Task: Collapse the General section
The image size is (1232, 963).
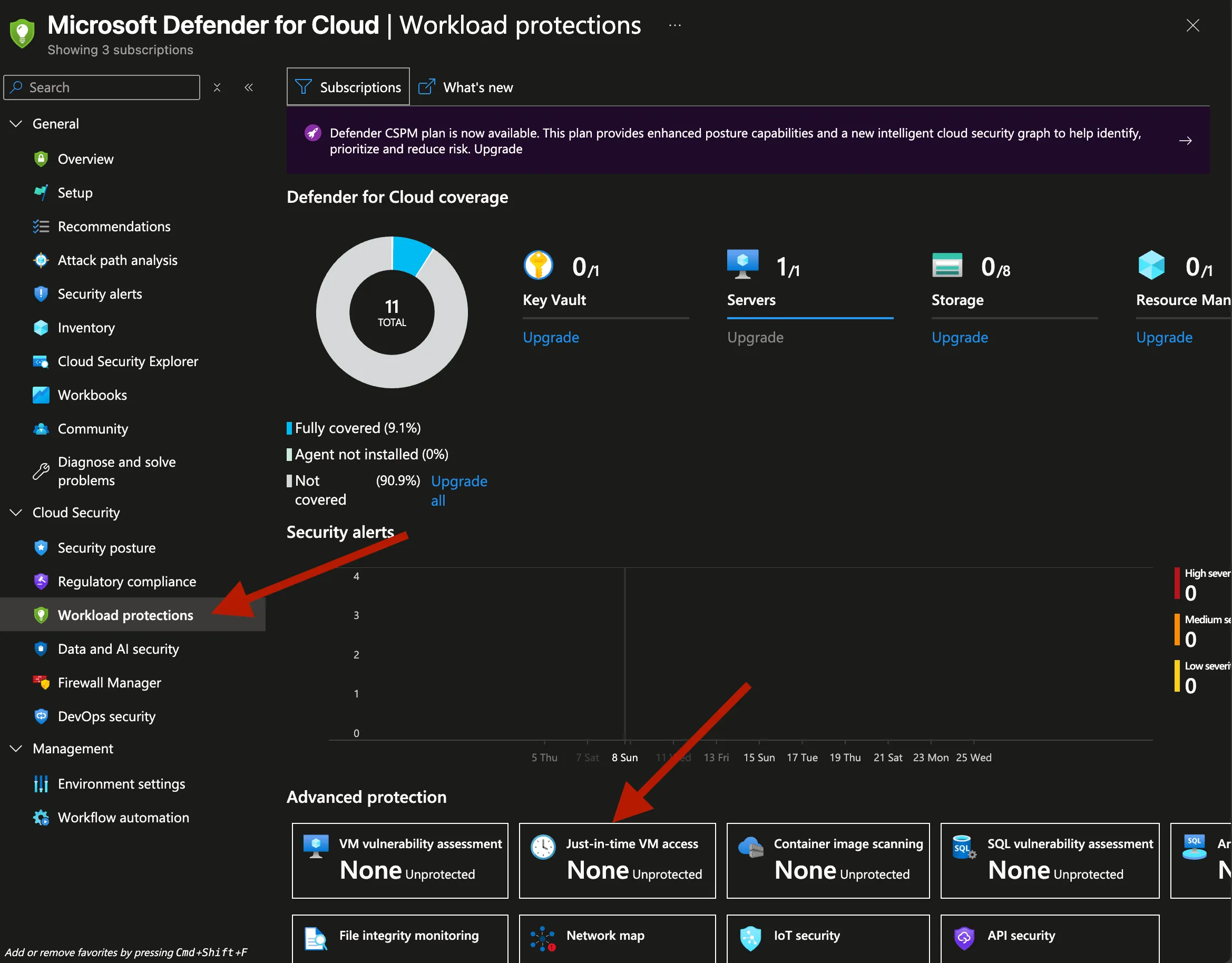Action: pyautogui.click(x=16, y=123)
